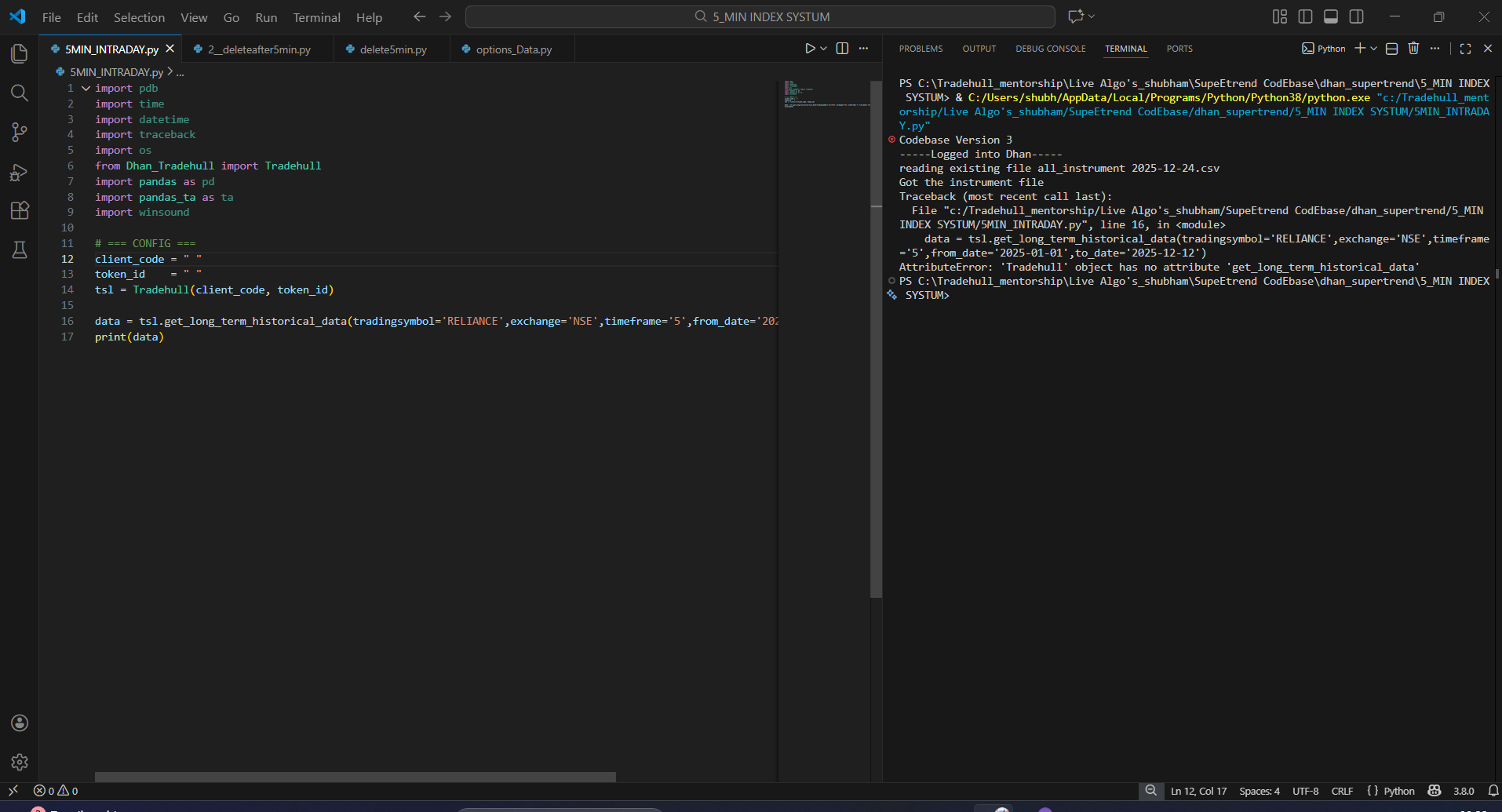Toggle the secondary side bar visibility
Viewport: 1502px width, 812px height.
pos(1356,16)
